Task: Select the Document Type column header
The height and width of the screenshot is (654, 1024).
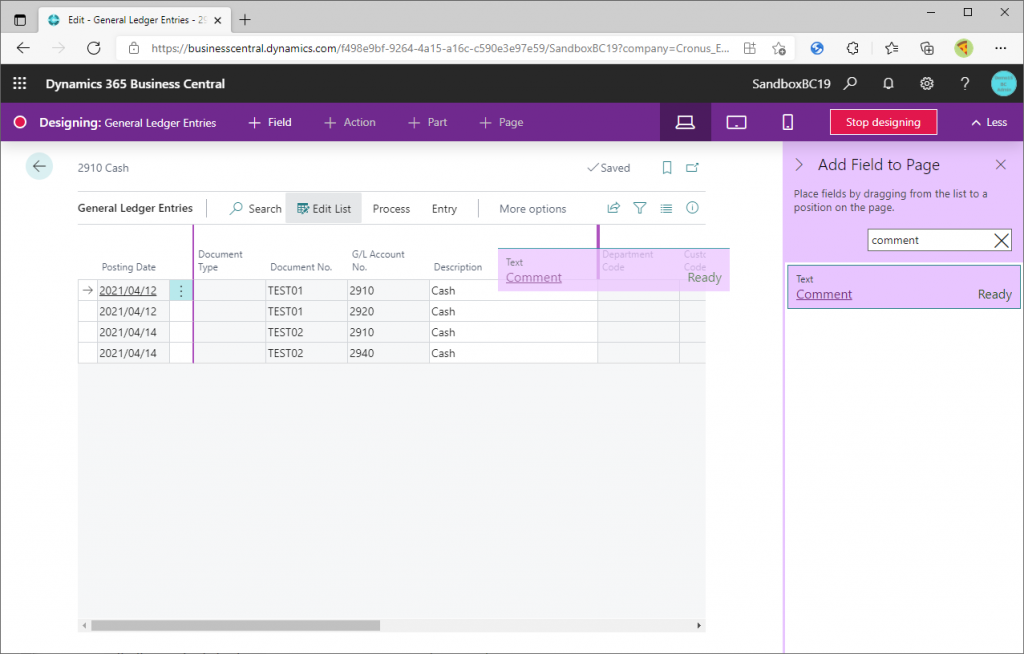Action: [220, 261]
